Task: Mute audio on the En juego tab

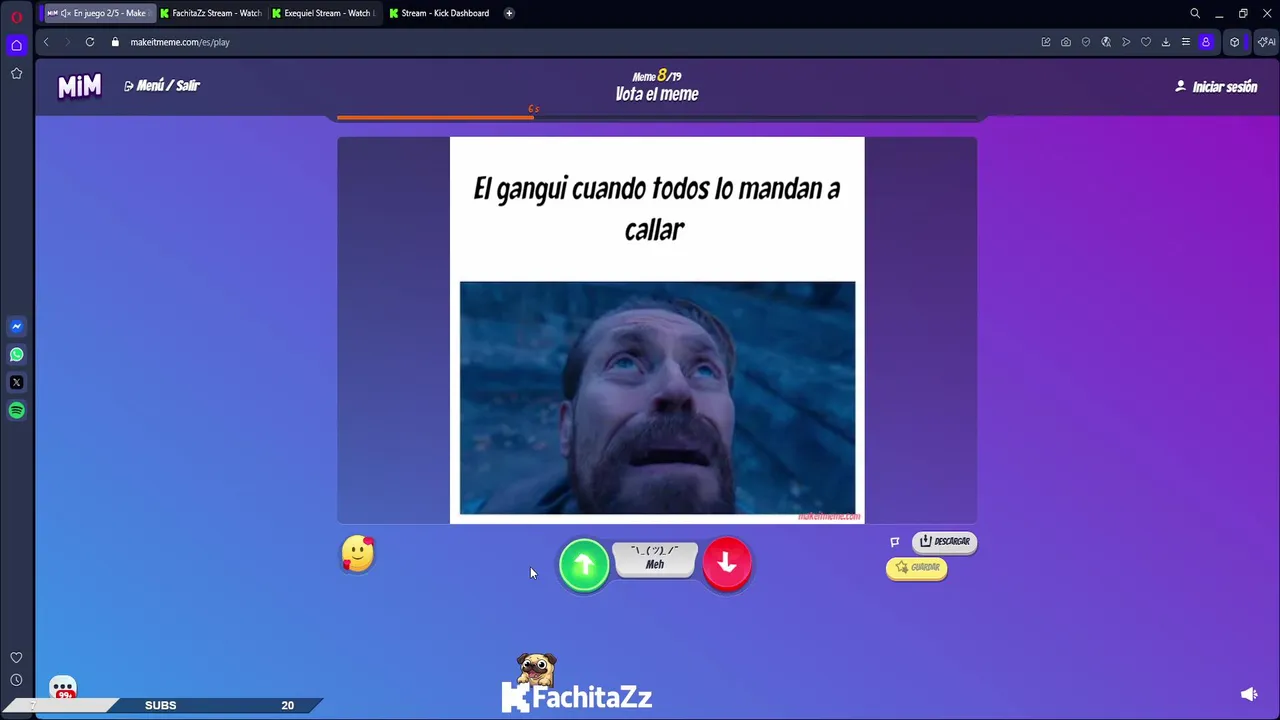Action: coord(65,13)
